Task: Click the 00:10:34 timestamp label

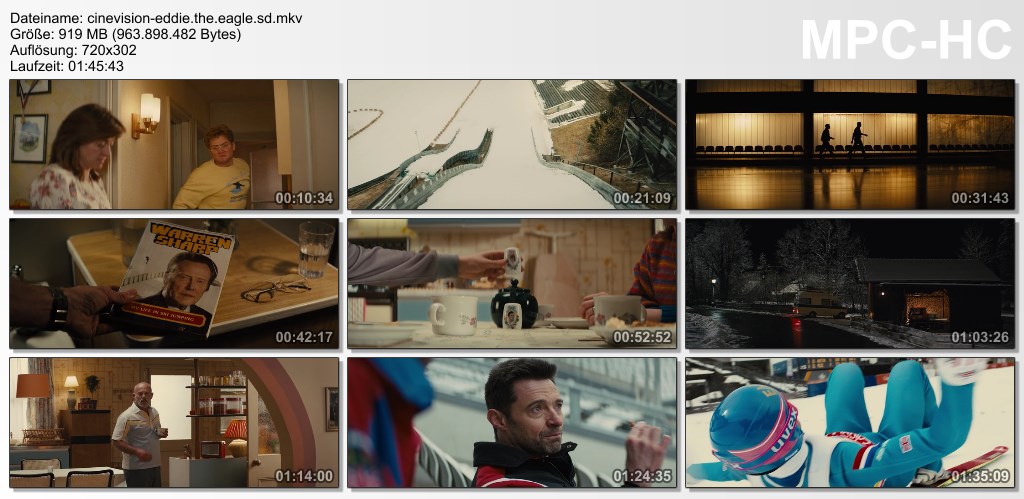Action: tap(304, 198)
